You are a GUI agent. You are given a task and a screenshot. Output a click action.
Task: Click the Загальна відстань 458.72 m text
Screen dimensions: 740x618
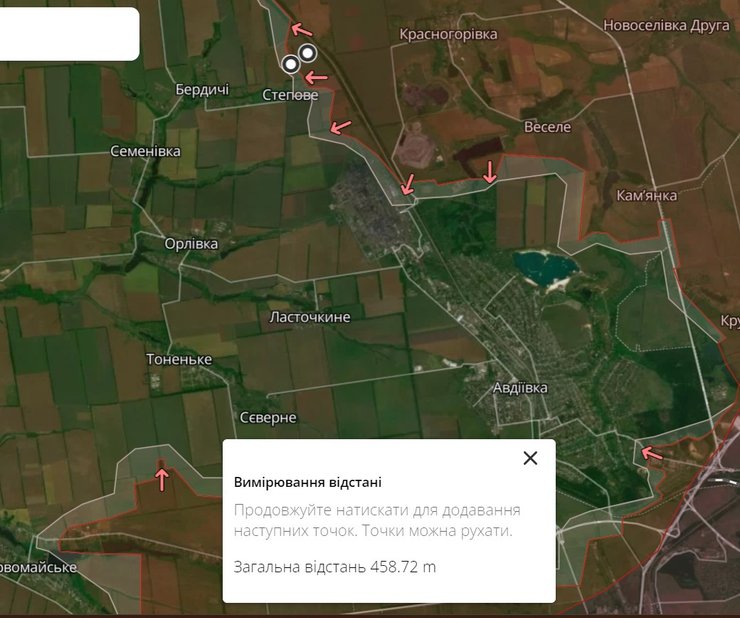tap(335, 567)
